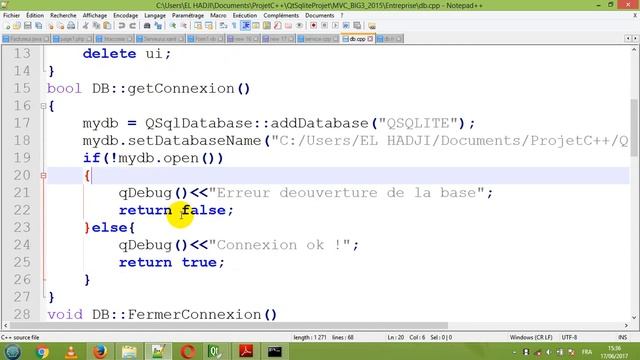Save the current file via toolbar icon
Image resolution: width=640 pixels, height=360 pixels.
[x=28, y=26]
